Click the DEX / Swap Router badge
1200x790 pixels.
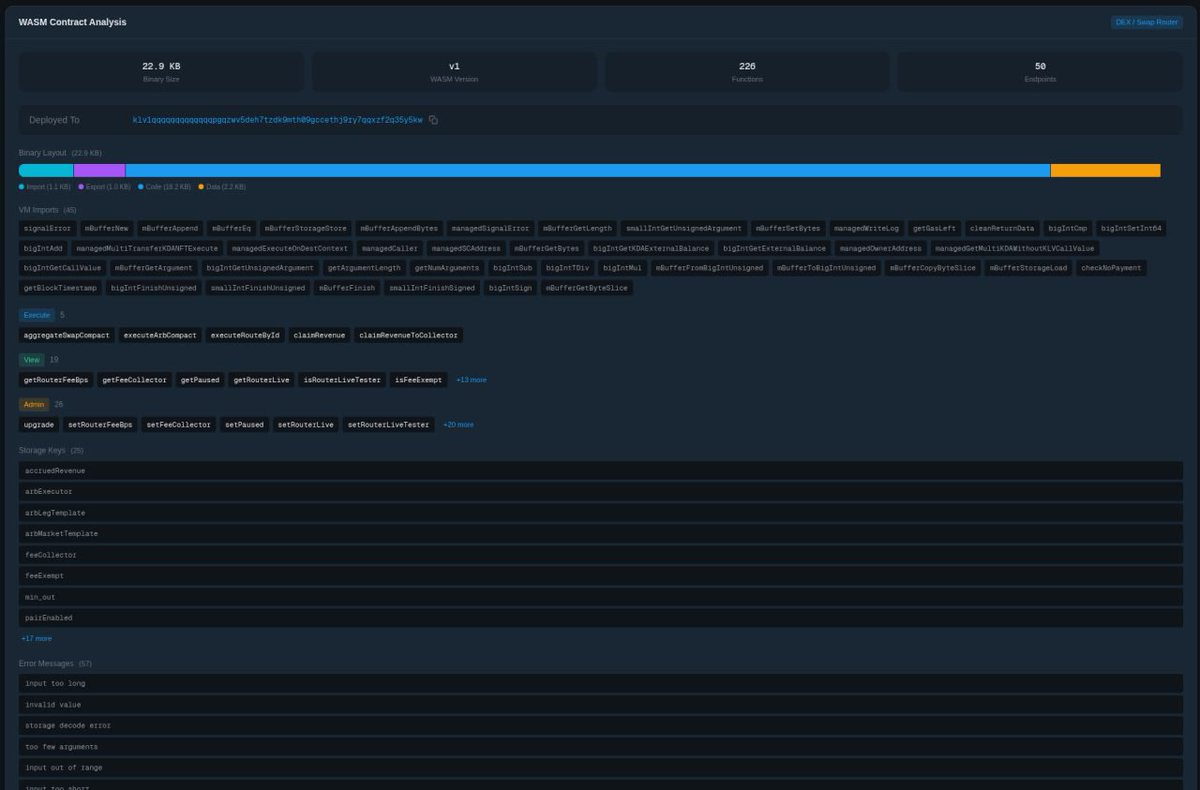(x=1146, y=22)
